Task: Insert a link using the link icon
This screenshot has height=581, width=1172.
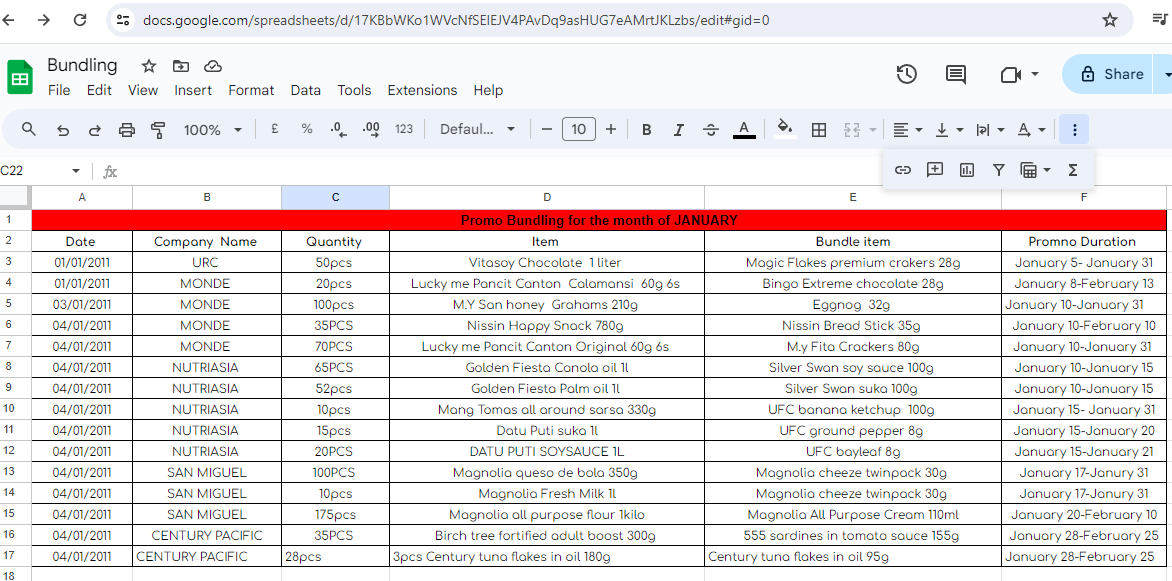Action: pos(903,170)
